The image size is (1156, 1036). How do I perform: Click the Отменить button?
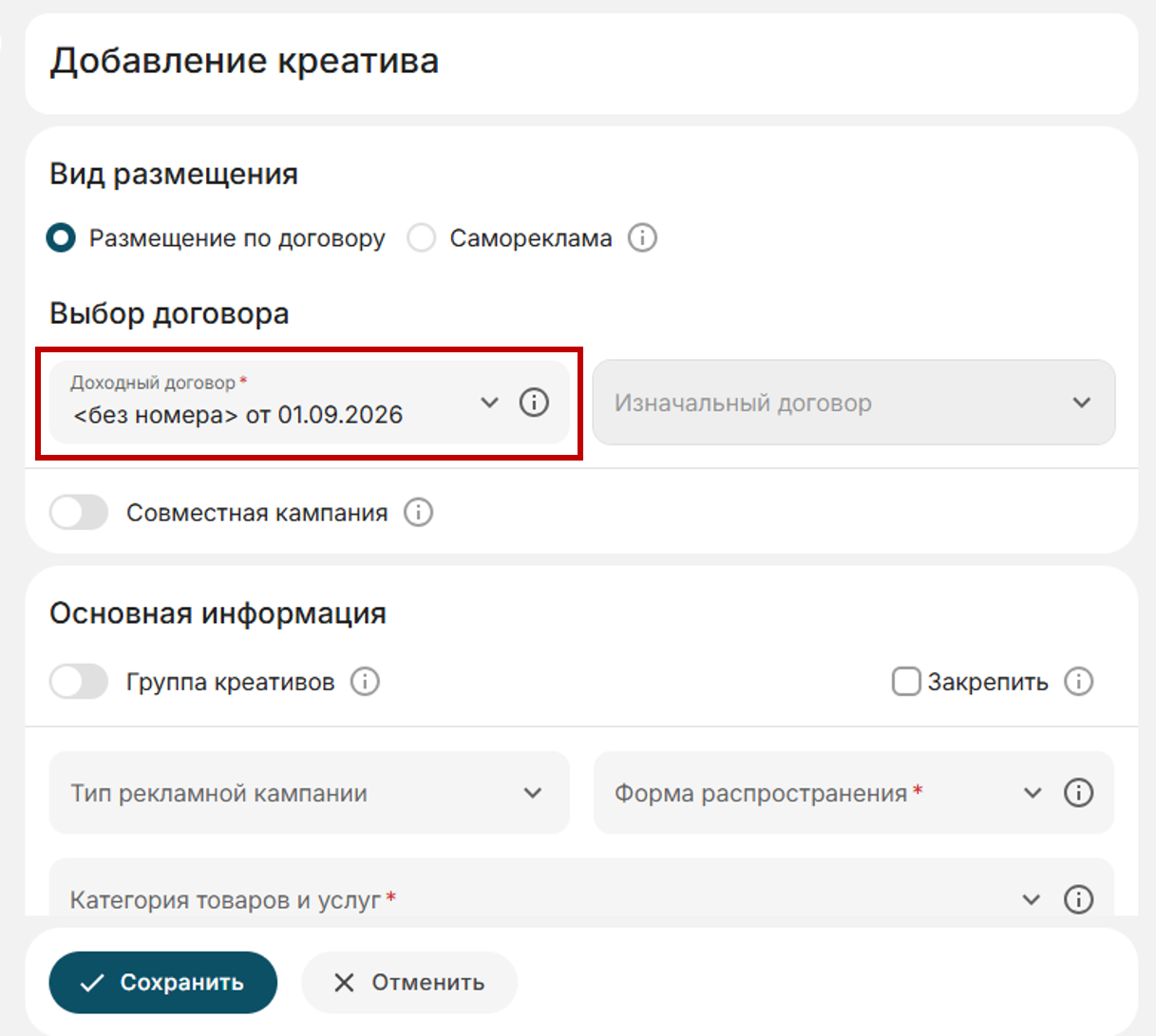(x=409, y=983)
